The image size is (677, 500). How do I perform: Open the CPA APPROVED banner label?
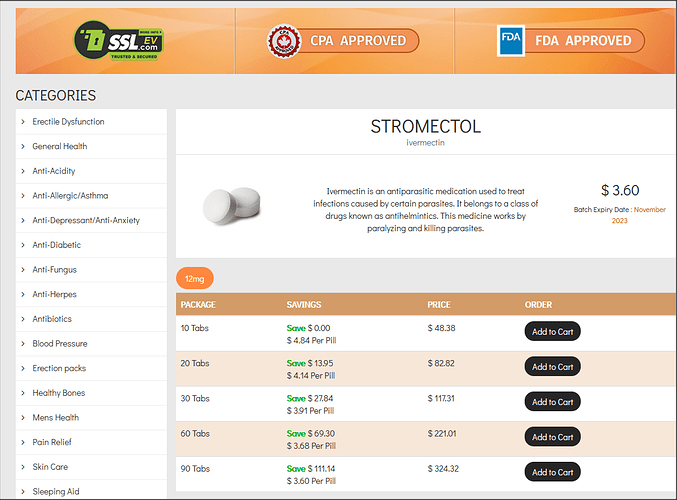[358, 41]
